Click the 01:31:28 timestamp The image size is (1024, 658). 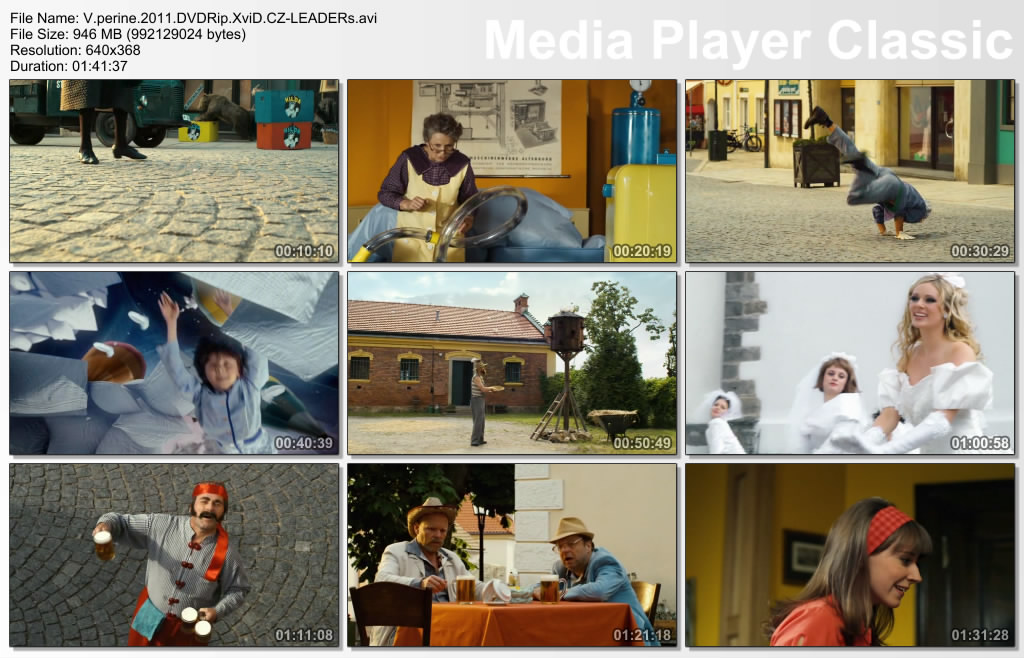coord(979,635)
